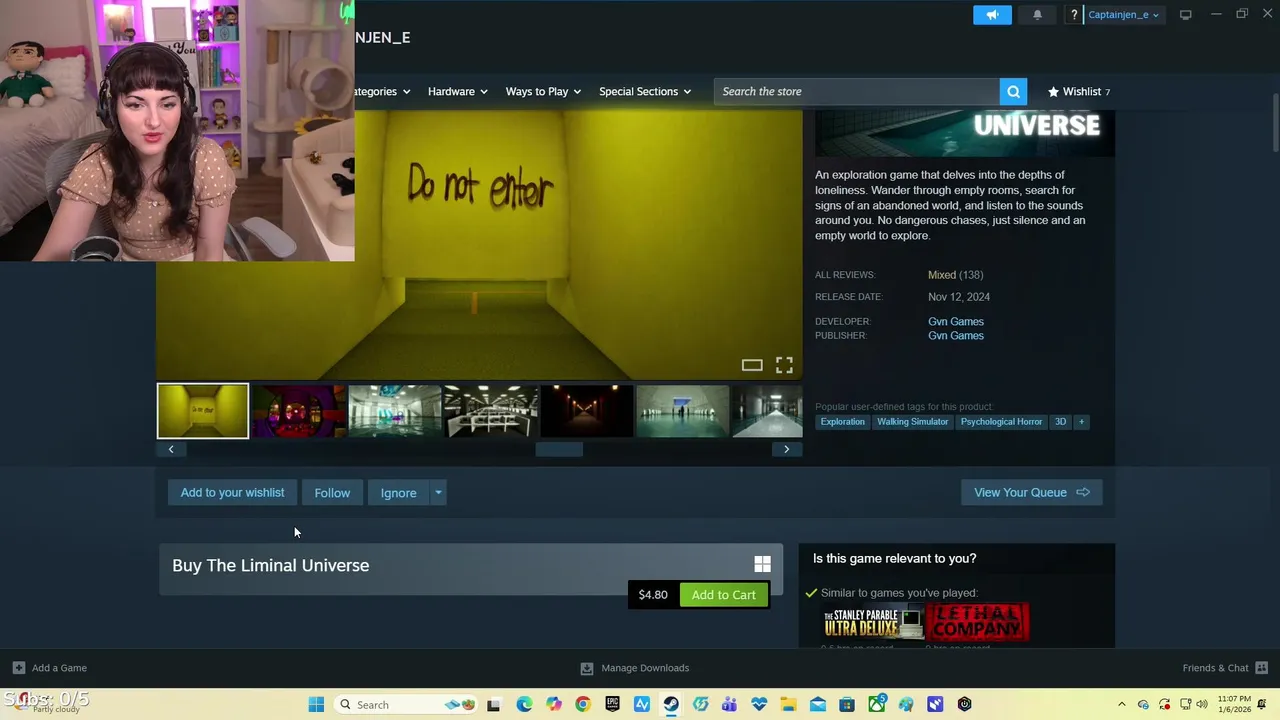Image resolution: width=1280 pixels, height=720 pixels.
Task: Open the Gvn Games developer link
Action: click(x=956, y=322)
